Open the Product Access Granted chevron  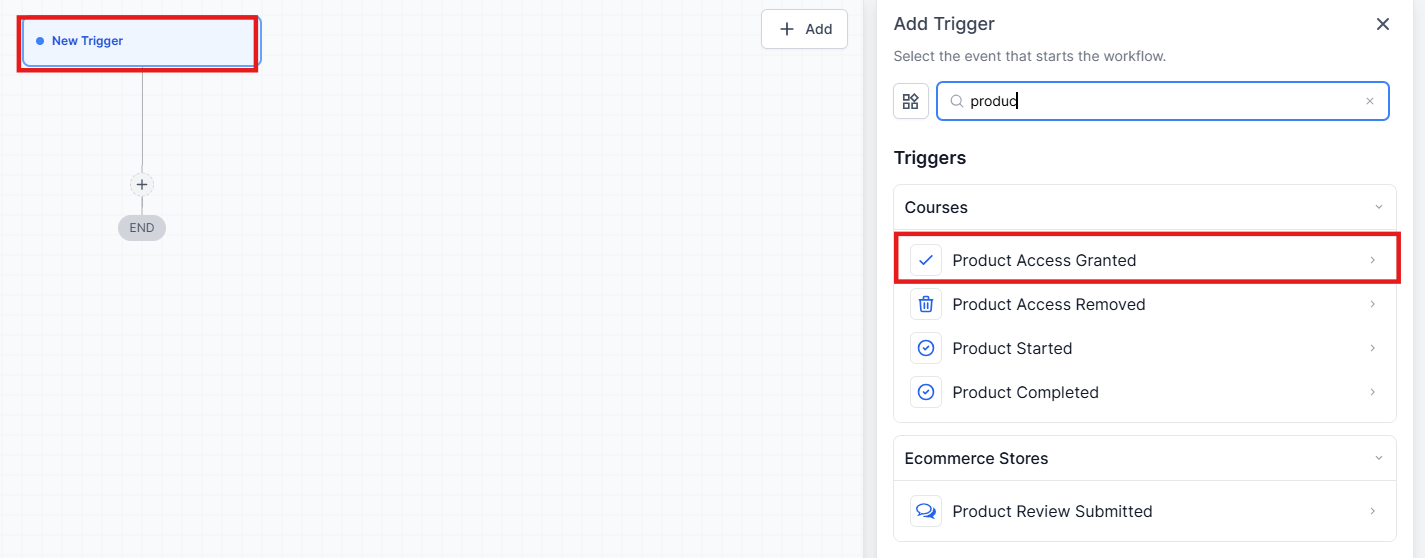[1372, 260]
